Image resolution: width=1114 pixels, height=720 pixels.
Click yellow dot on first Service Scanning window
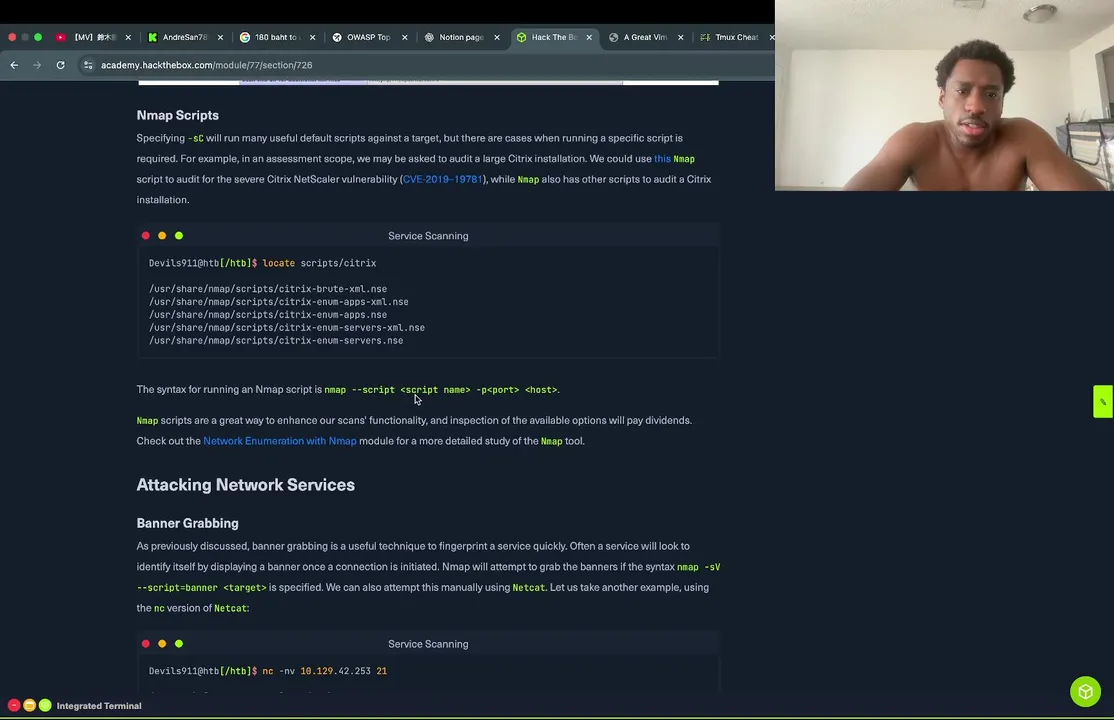click(x=162, y=236)
